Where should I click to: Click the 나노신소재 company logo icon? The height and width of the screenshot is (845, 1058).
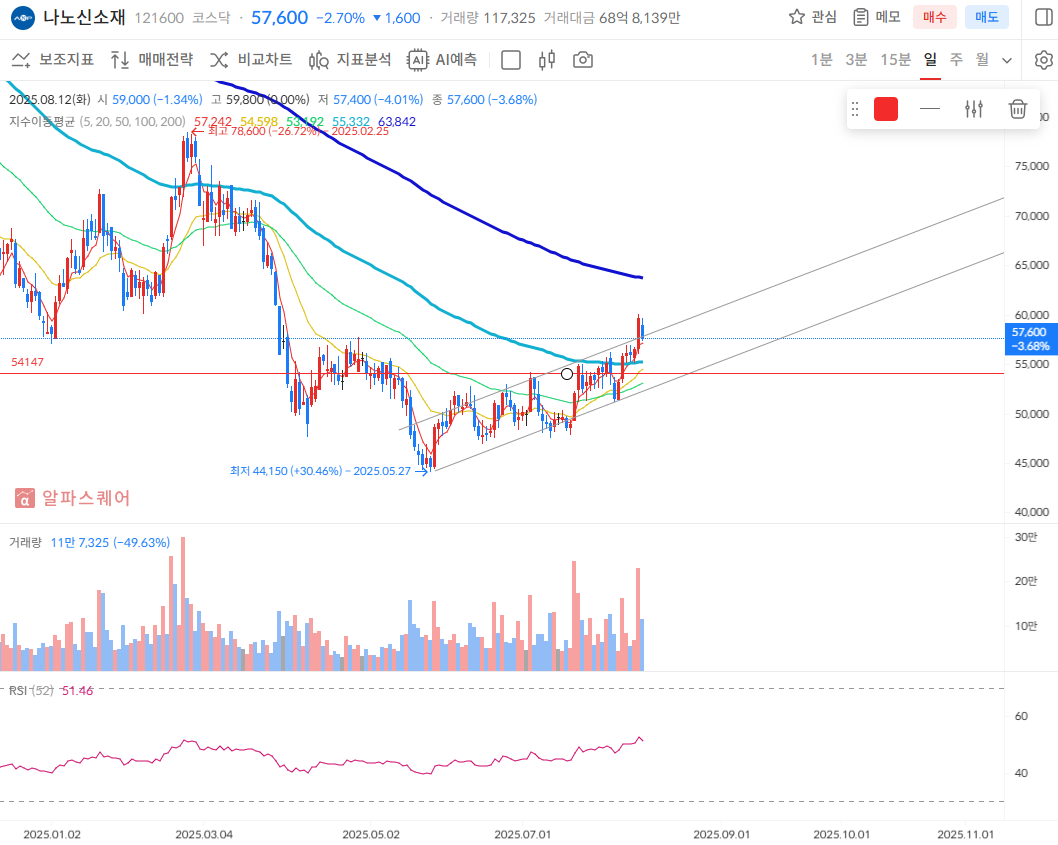point(23,18)
